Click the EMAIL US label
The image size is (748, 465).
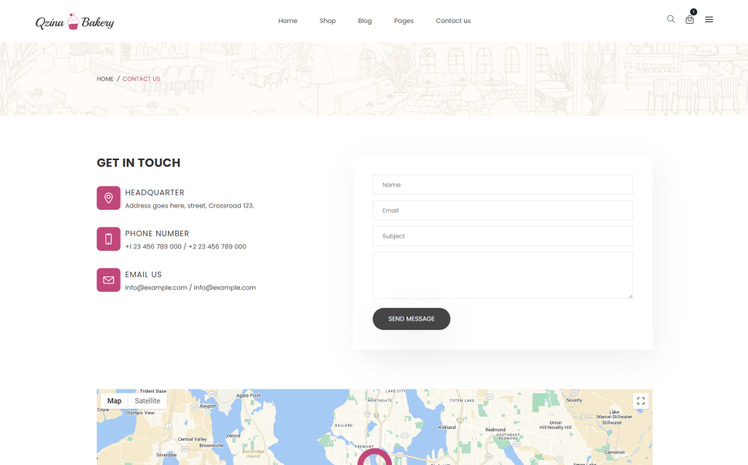click(x=143, y=274)
